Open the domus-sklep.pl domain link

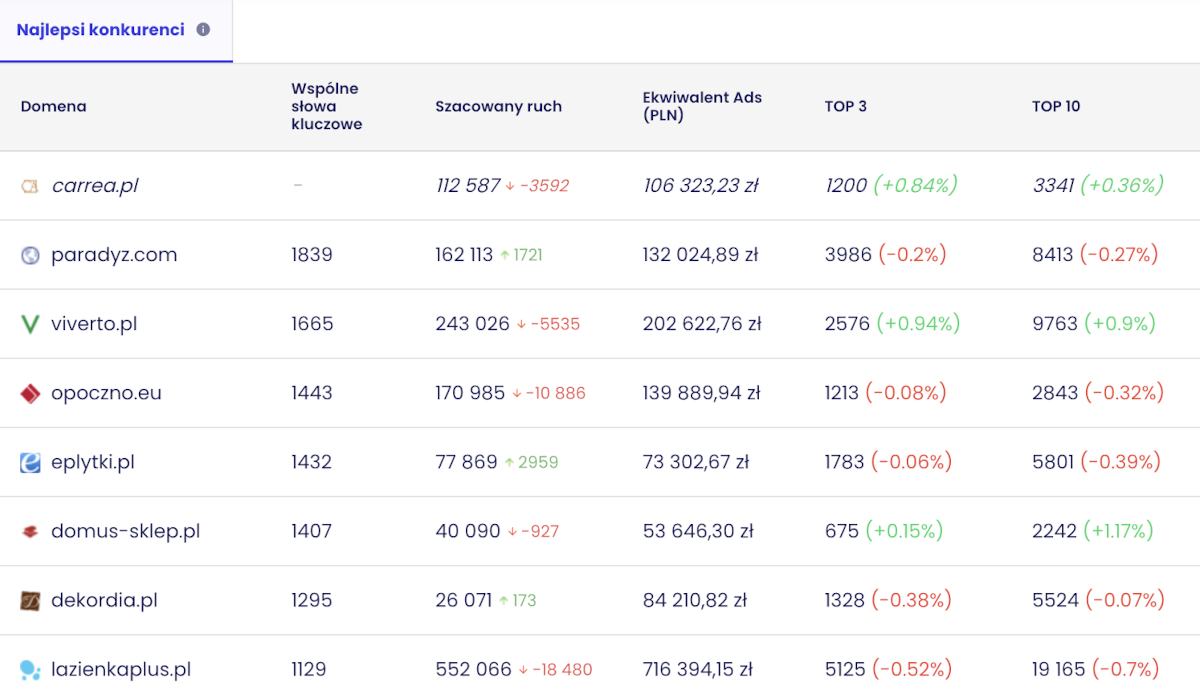(125, 531)
